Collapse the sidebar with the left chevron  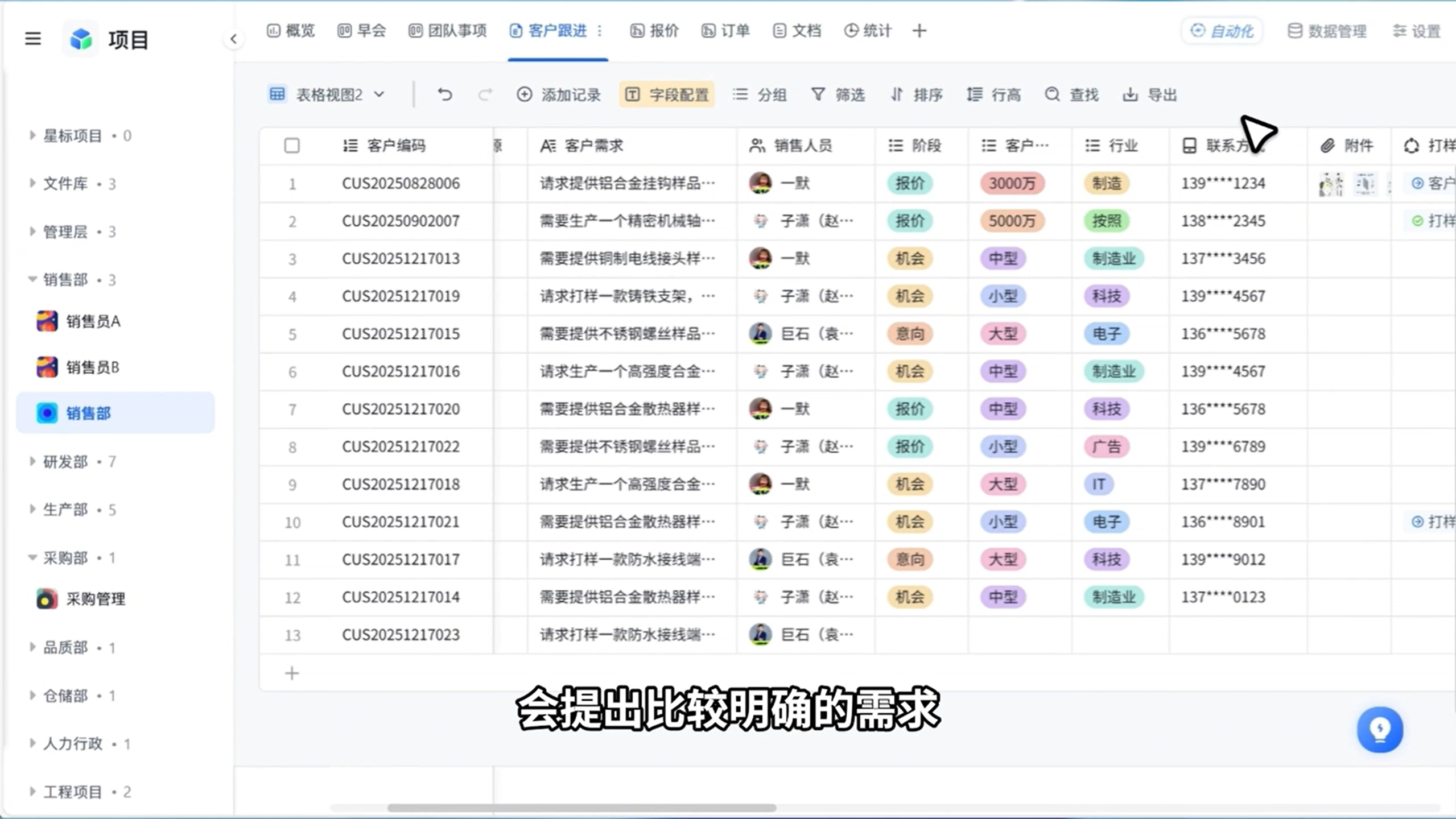point(233,39)
